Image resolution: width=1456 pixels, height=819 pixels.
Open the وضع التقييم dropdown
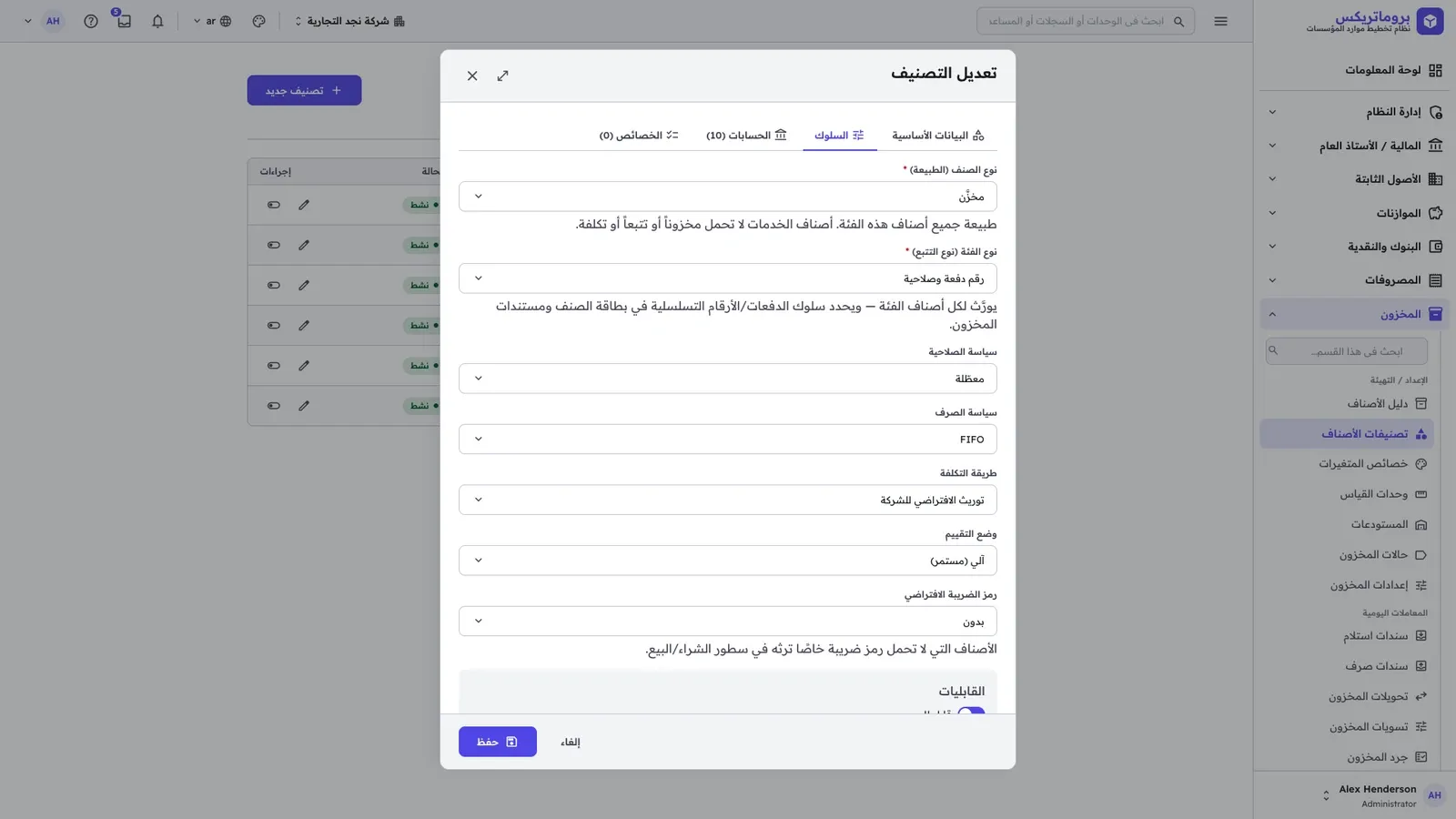point(727,561)
